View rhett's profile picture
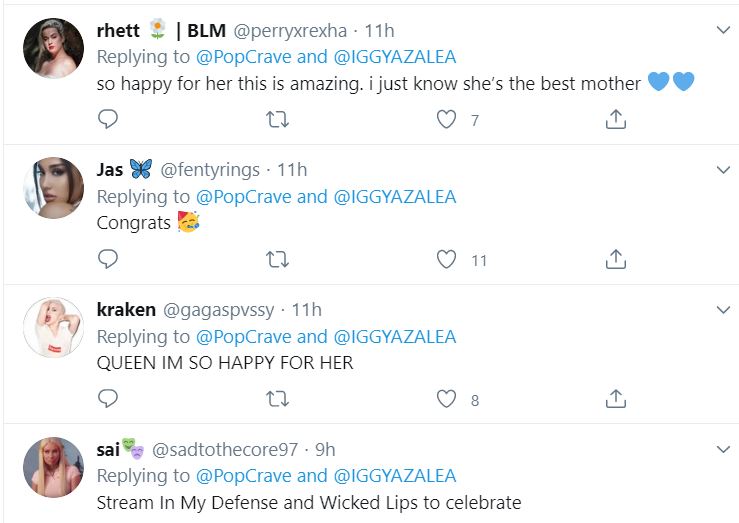The width and height of the screenshot is (739, 523). point(53,48)
